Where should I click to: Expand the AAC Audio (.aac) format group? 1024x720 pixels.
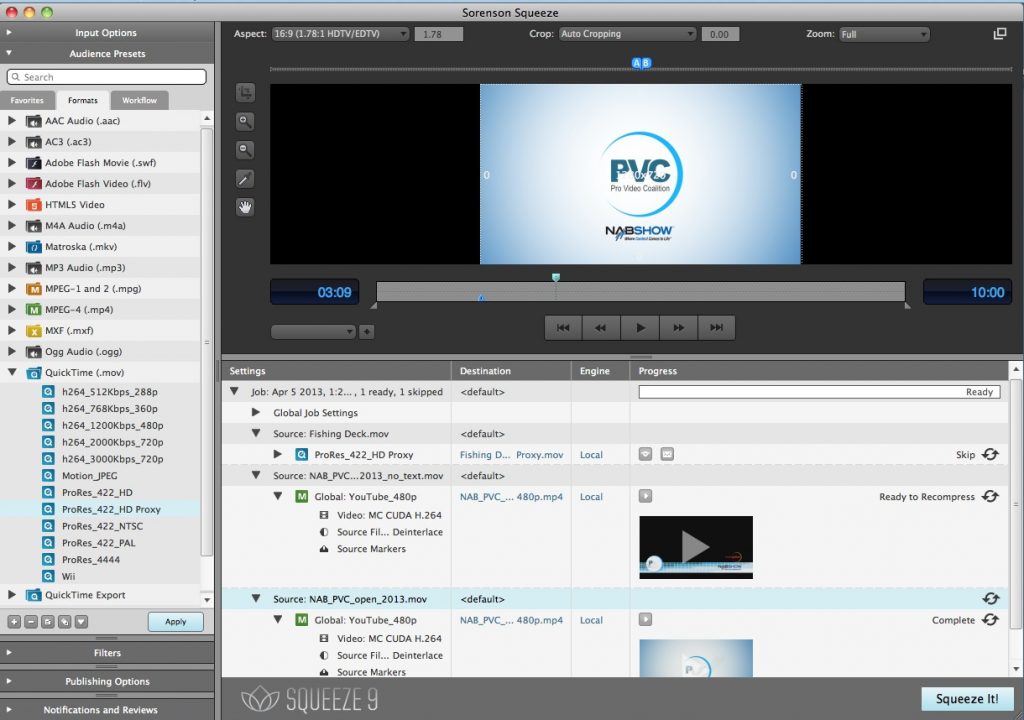12,121
